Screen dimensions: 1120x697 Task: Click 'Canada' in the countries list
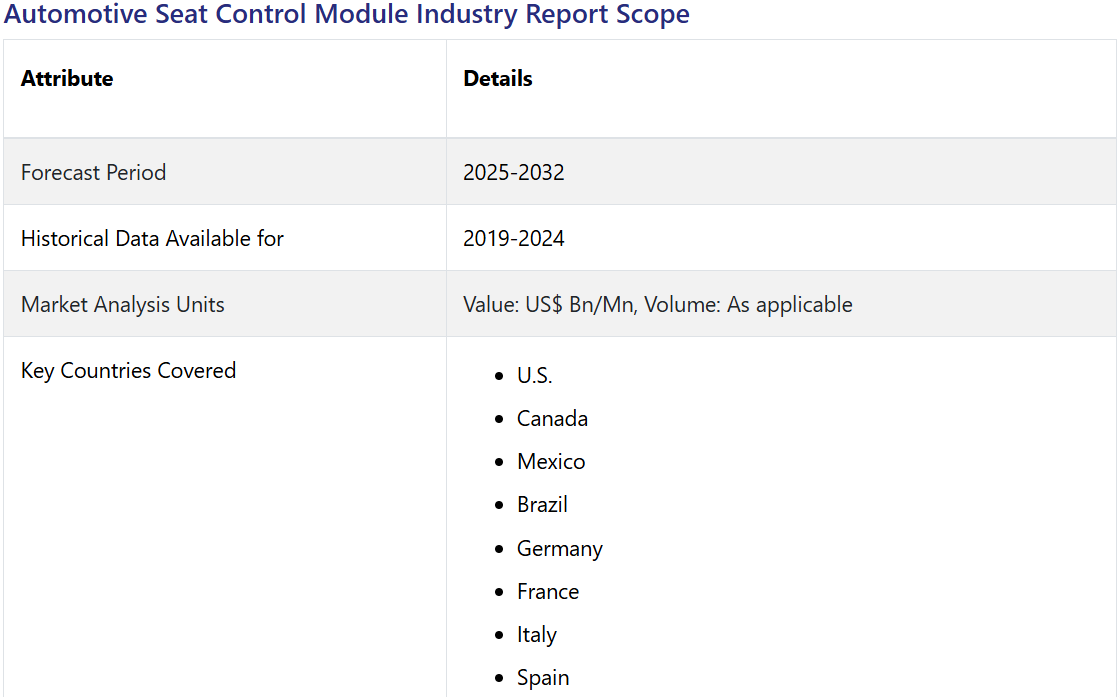pos(552,418)
